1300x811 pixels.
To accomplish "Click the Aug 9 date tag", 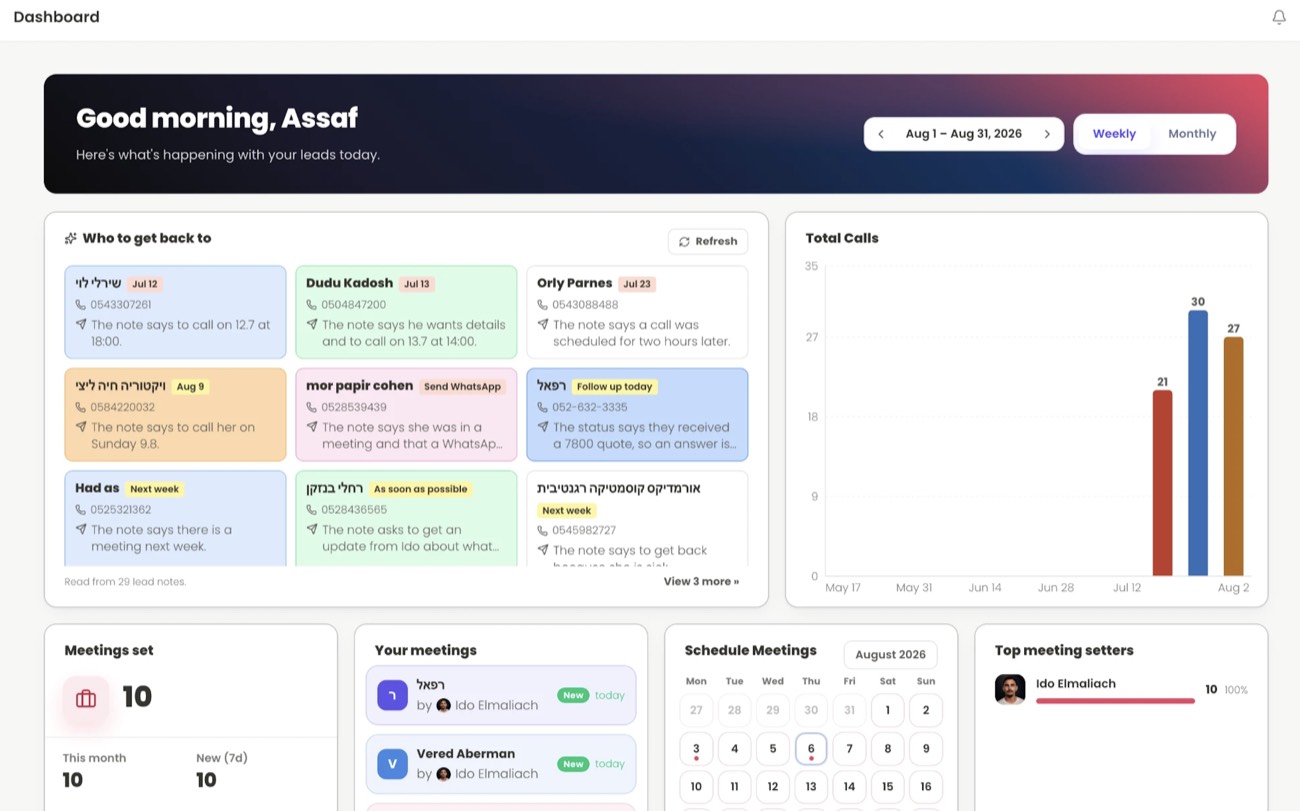I will point(190,387).
